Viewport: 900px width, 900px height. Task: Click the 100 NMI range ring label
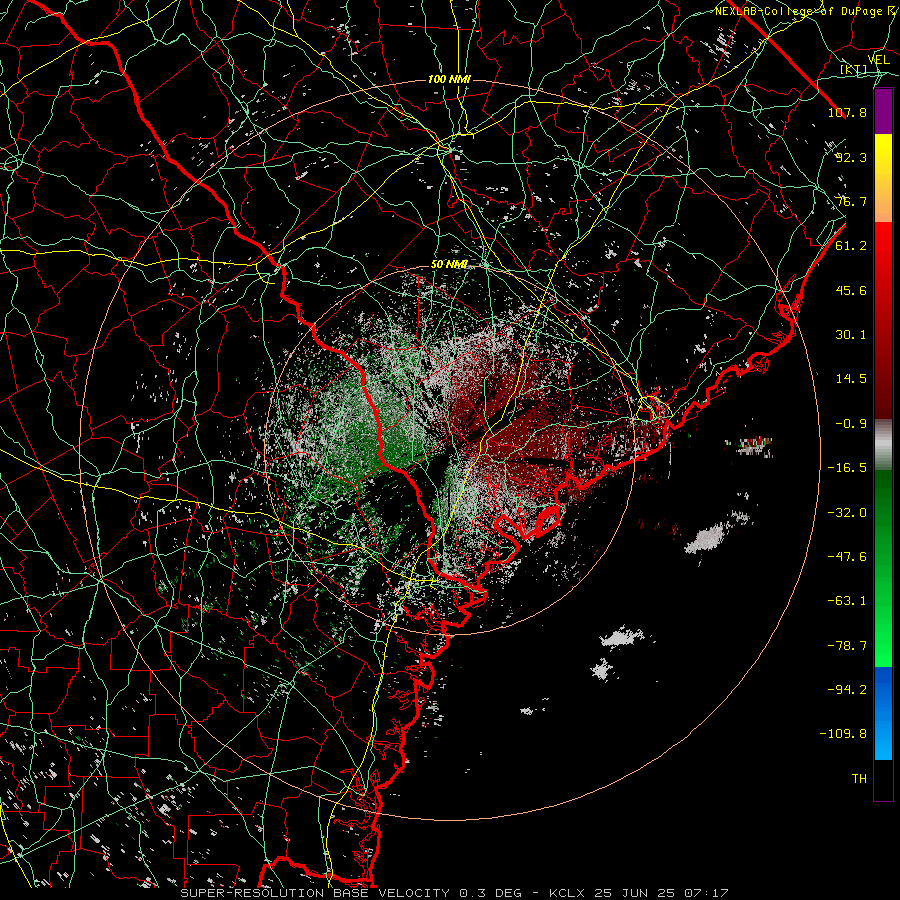pyautogui.click(x=449, y=79)
